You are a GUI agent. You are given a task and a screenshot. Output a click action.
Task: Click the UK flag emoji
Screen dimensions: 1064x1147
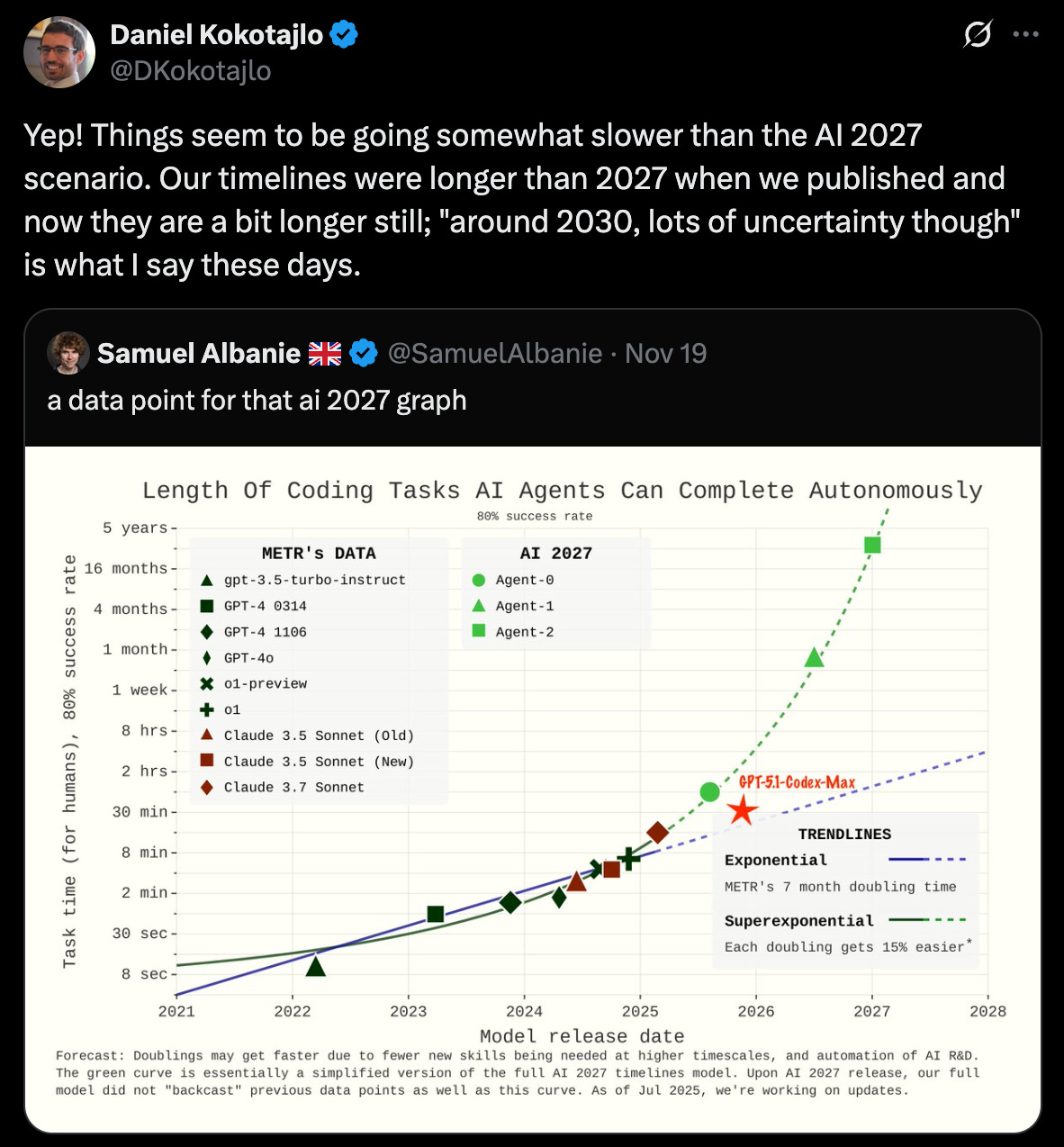325,354
